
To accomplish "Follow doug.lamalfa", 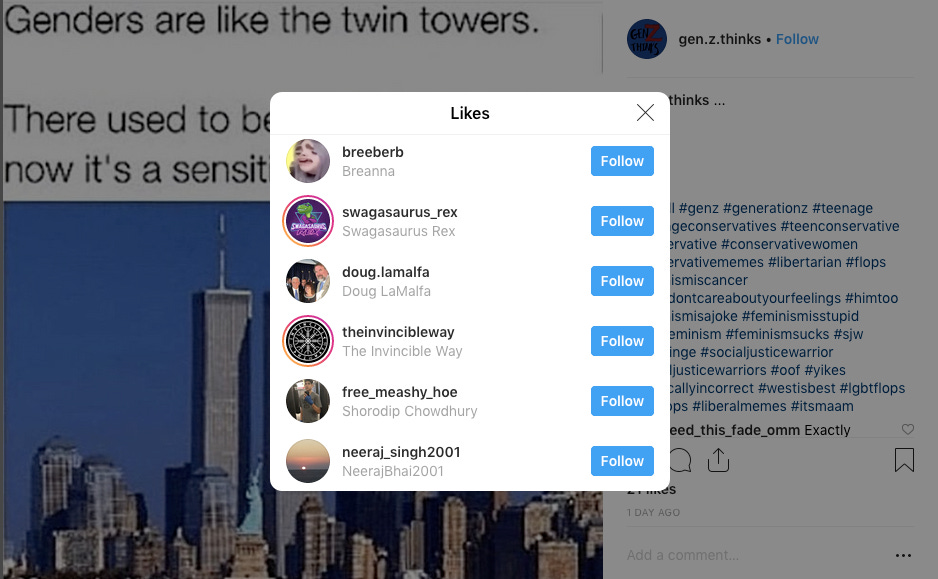I will 622,281.
